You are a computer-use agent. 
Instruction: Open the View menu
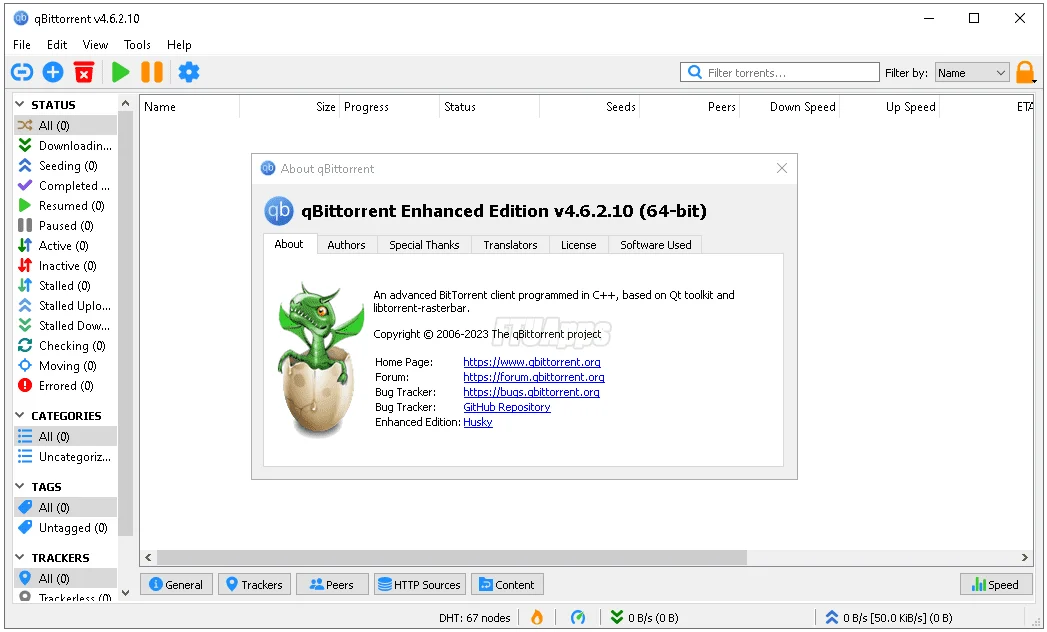click(x=95, y=45)
